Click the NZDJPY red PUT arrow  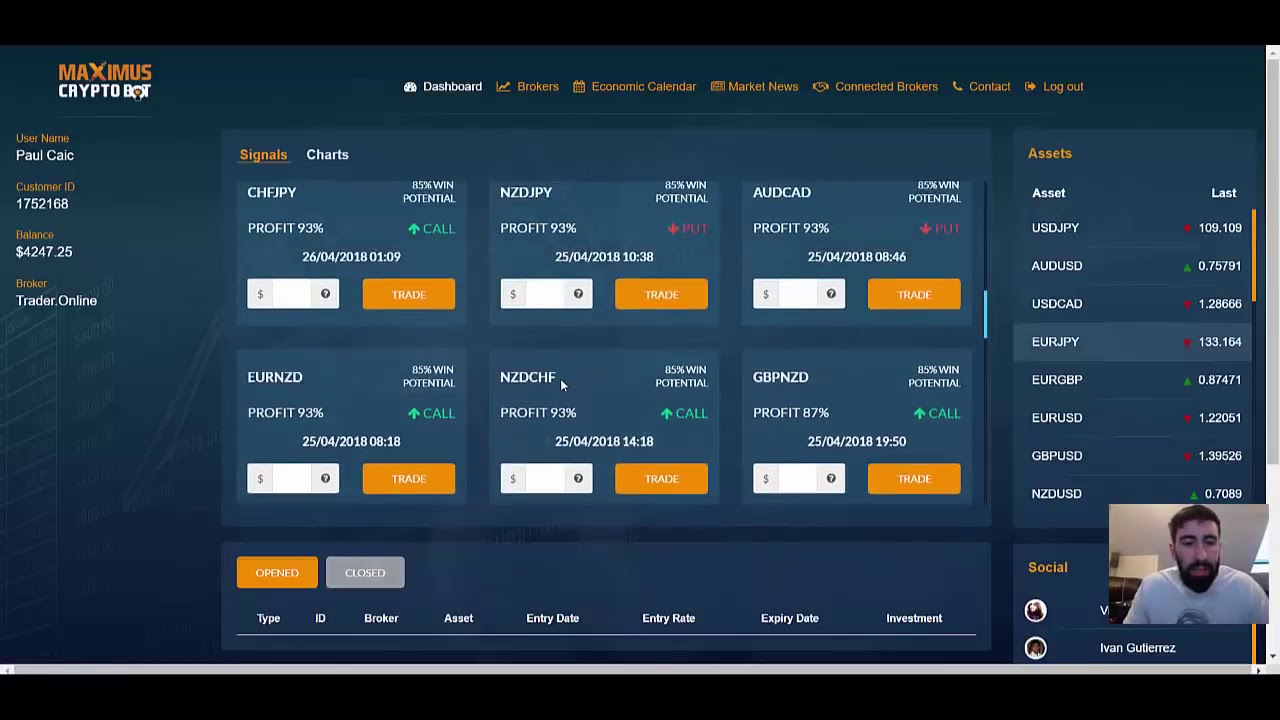[x=673, y=229]
